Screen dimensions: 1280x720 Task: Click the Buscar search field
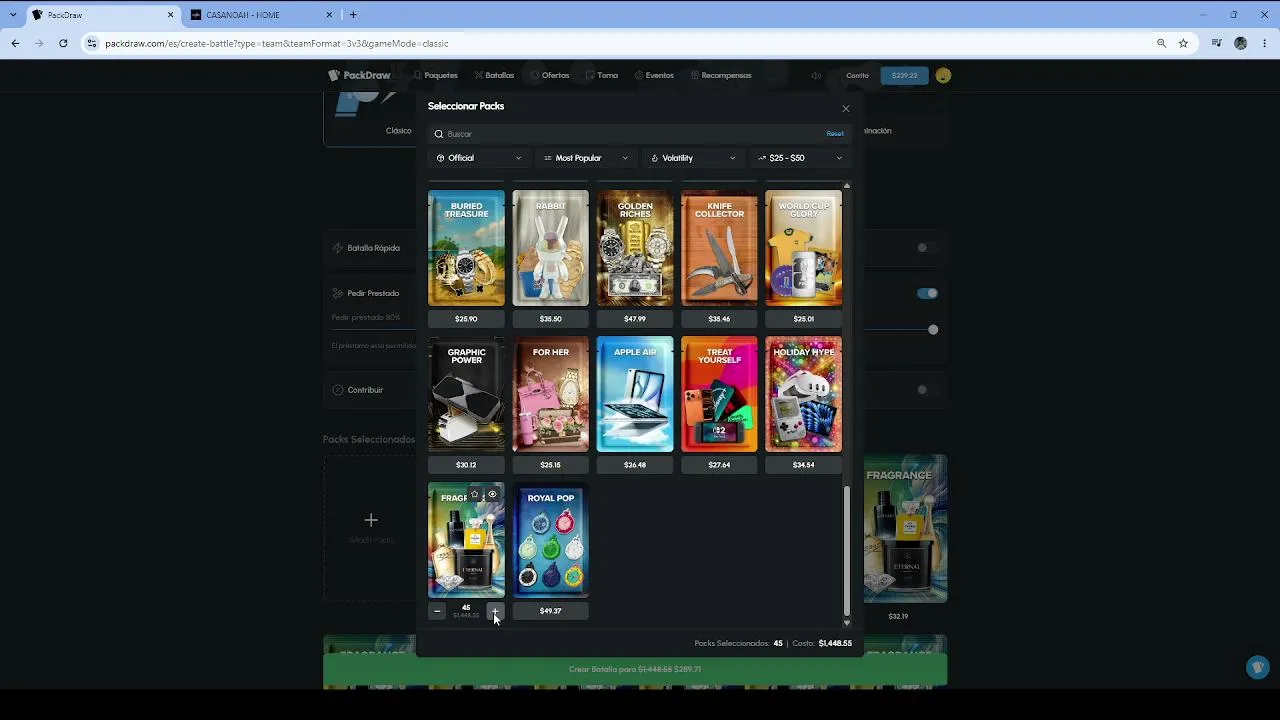pyautogui.click(x=638, y=134)
